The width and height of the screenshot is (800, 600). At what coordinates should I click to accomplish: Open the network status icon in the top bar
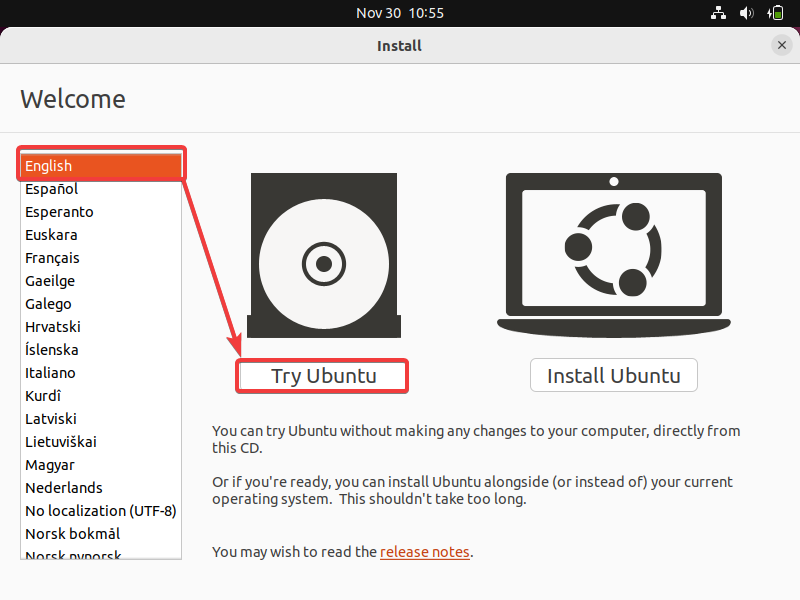tap(718, 13)
